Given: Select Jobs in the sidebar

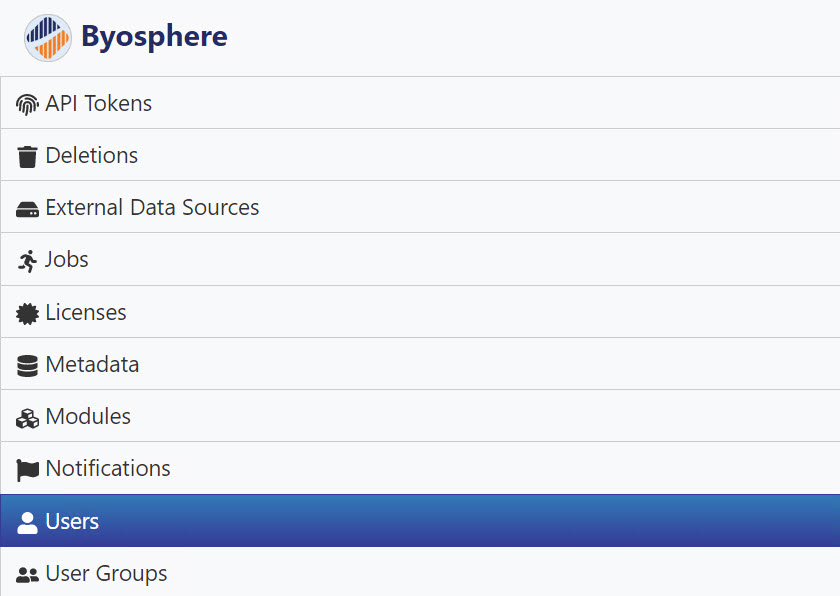Looking at the screenshot, I should (420, 259).
